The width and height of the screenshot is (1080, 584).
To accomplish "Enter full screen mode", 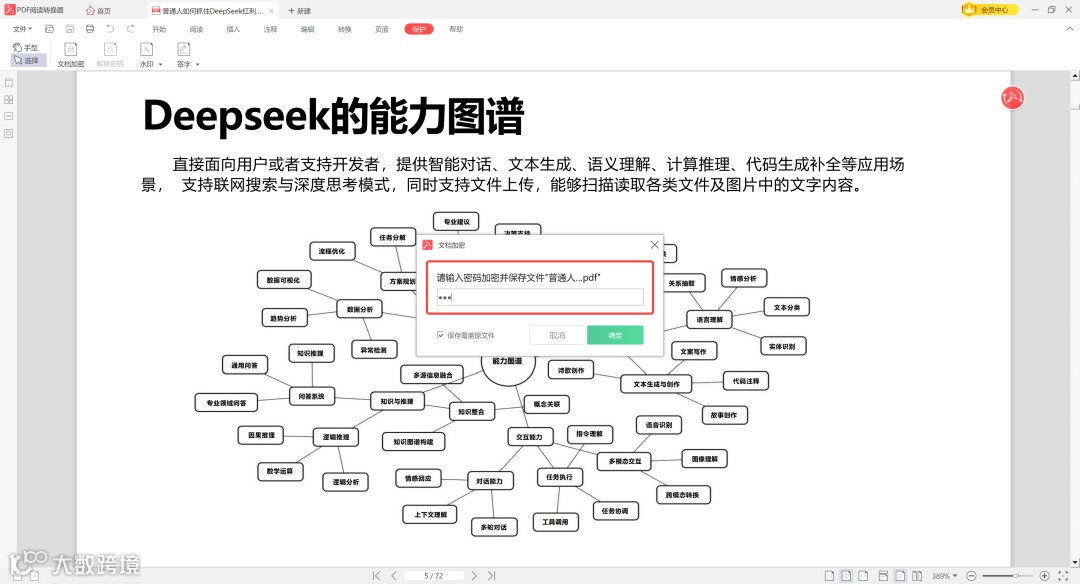I will click(x=1063, y=576).
